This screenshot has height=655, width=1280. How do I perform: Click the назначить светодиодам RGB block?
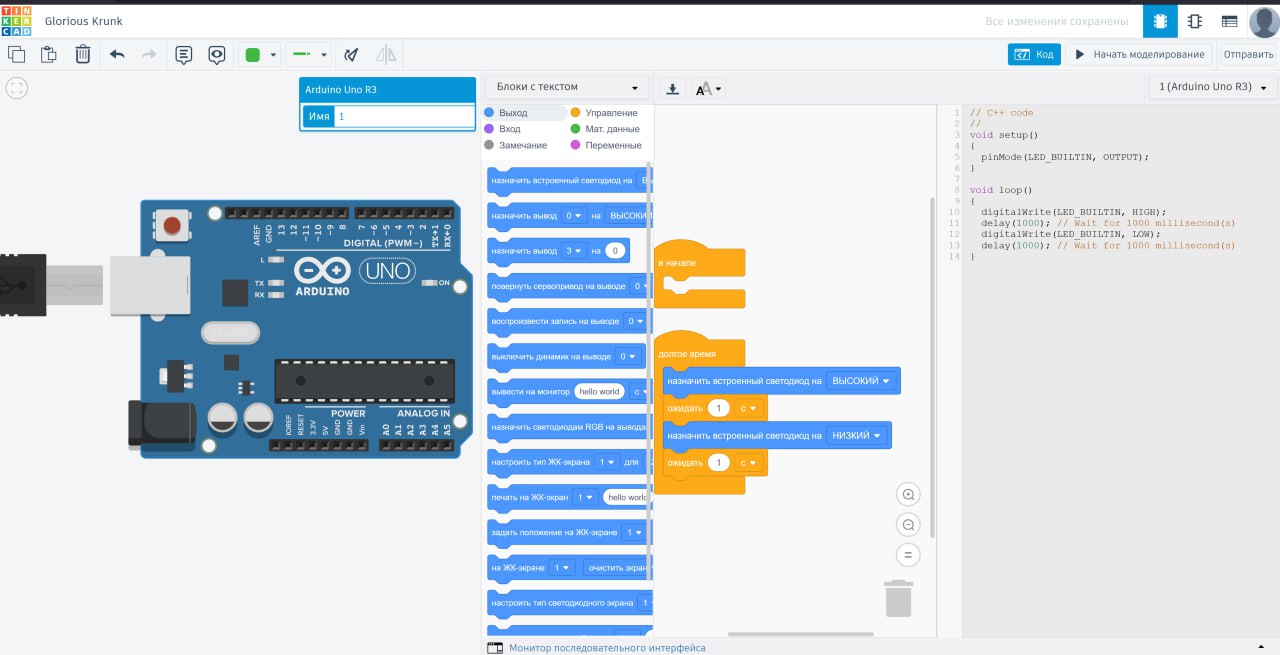tap(568, 427)
